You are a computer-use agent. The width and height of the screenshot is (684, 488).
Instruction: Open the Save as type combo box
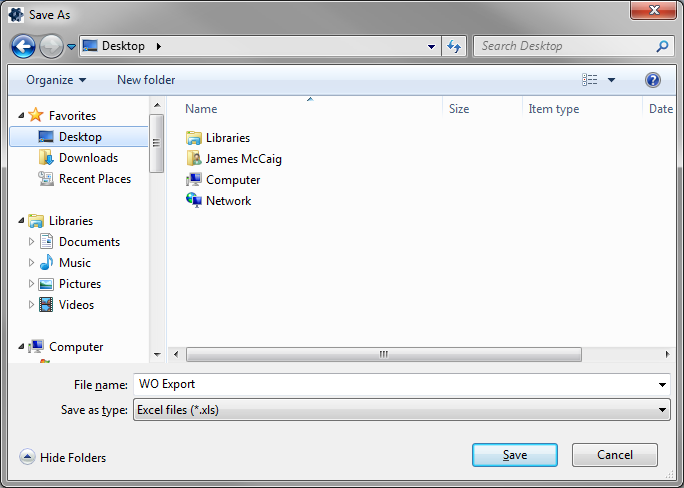(401, 410)
